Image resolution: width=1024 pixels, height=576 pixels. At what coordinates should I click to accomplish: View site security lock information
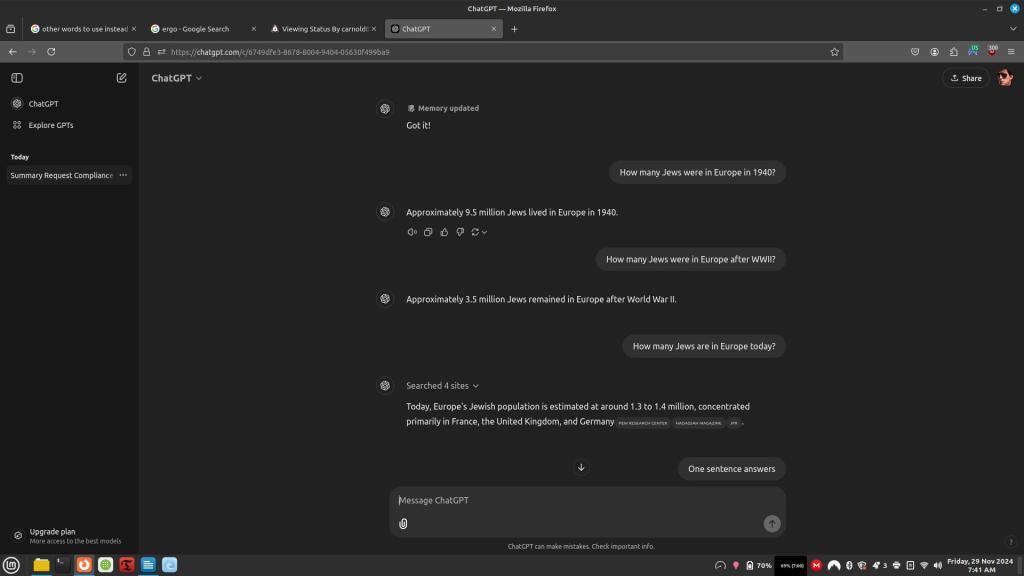146,52
